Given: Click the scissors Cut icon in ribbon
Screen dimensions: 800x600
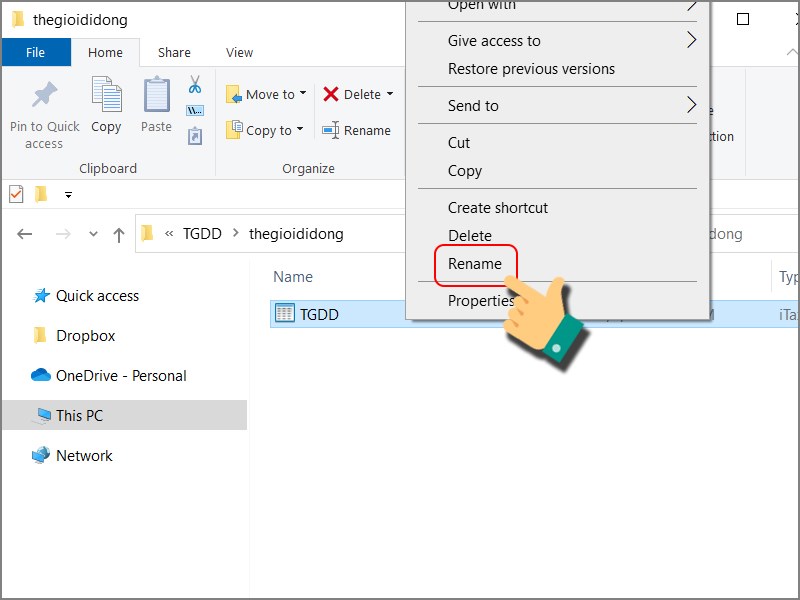Looking at the screenshot, I should (195, 84).
